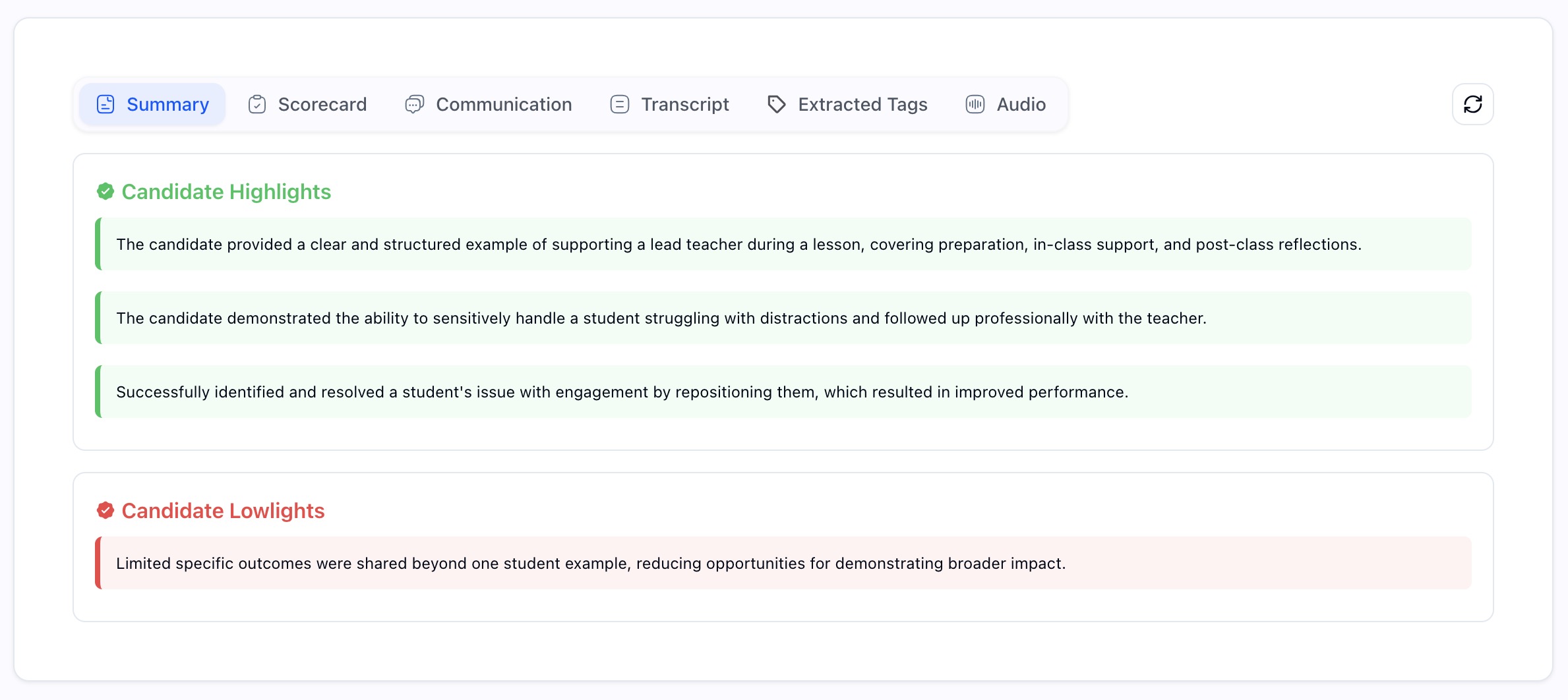Click the refresh arrows icon button
Image resolution: width=1568 pixels, height=700 pixels.
pos(1472,104)
